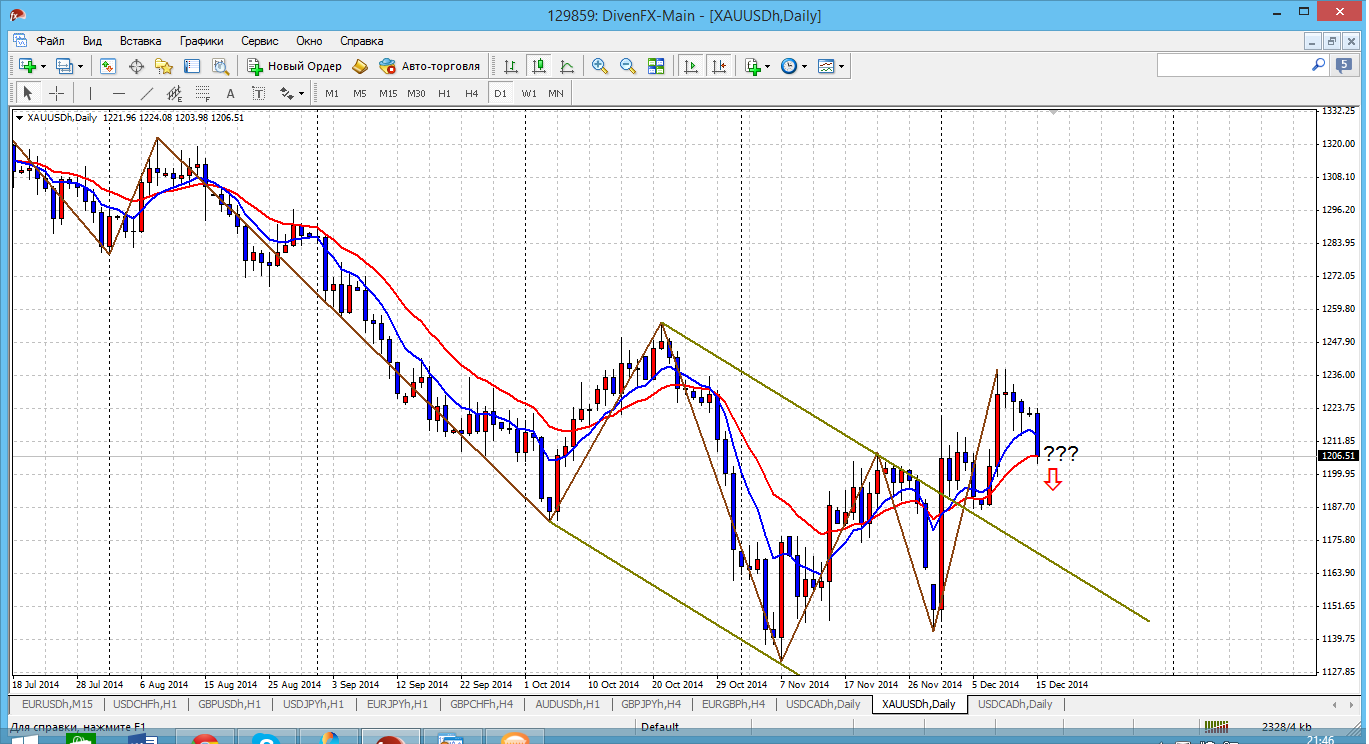
Task: Show the Market Watch panel
Action: 108,66
